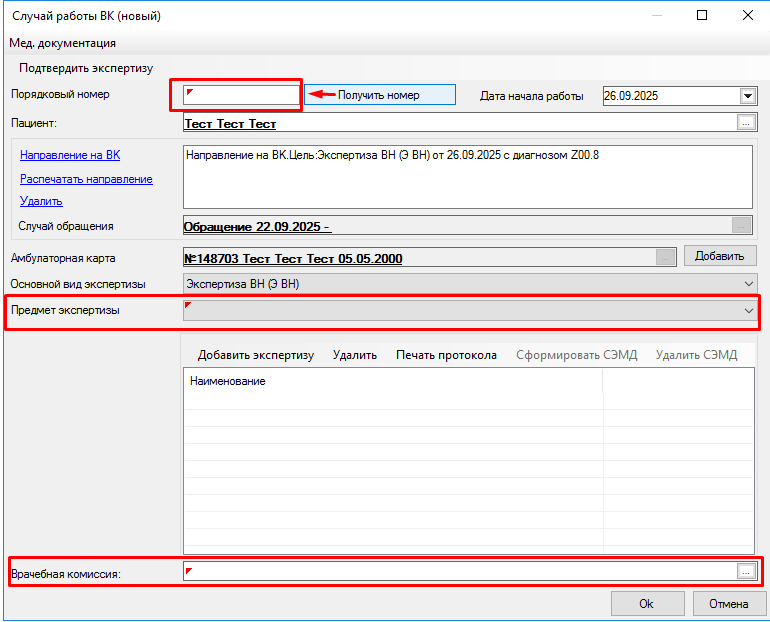
Task: Click Удалить in the expertise toolbar
Action: pos(354,355)
